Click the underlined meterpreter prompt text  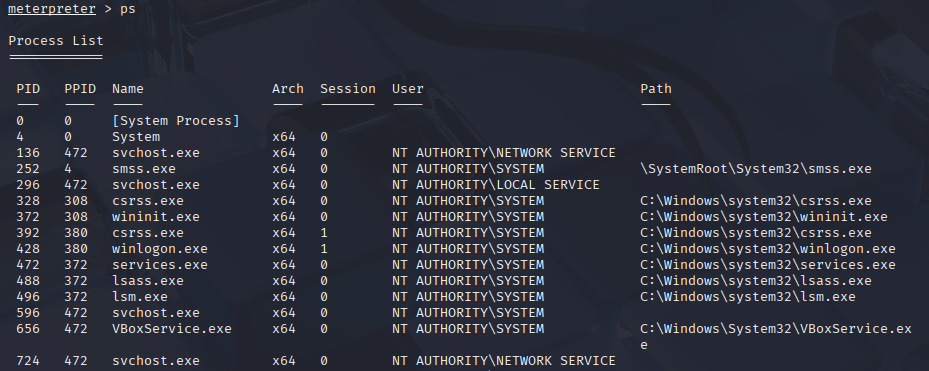(52, 9)
